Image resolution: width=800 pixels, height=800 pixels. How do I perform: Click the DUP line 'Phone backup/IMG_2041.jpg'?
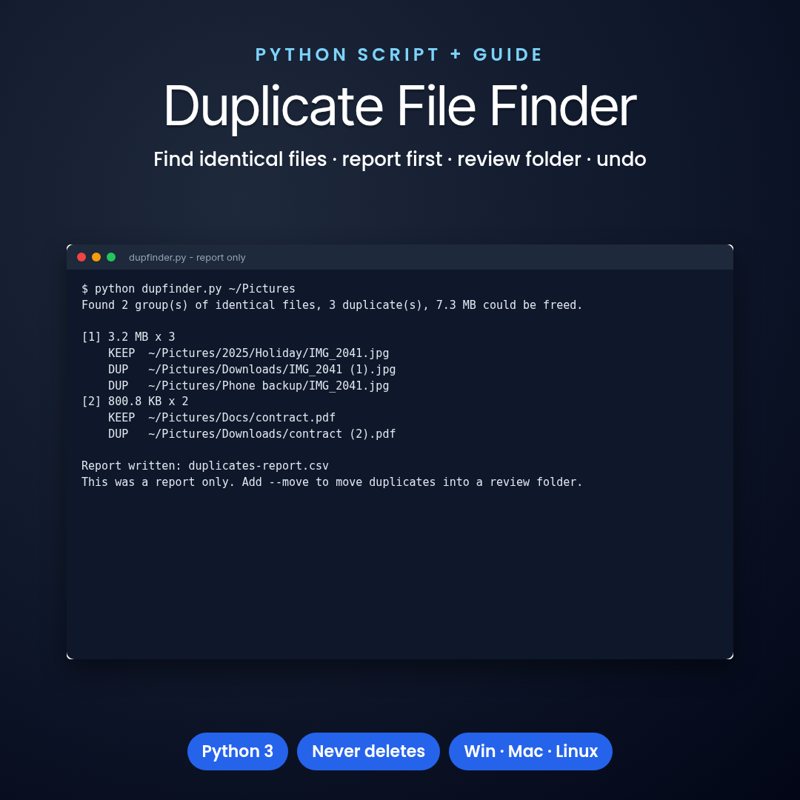tap(248, 386)
